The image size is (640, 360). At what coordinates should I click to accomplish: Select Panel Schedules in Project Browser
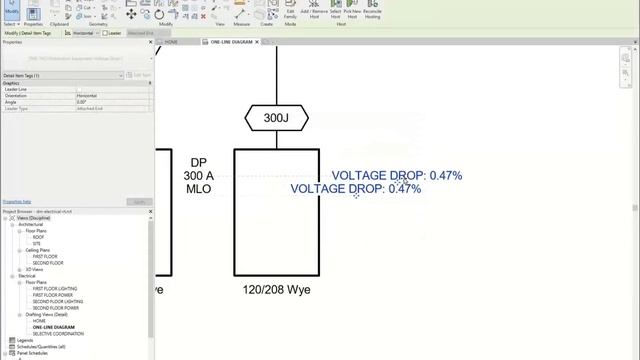[32, 353]
